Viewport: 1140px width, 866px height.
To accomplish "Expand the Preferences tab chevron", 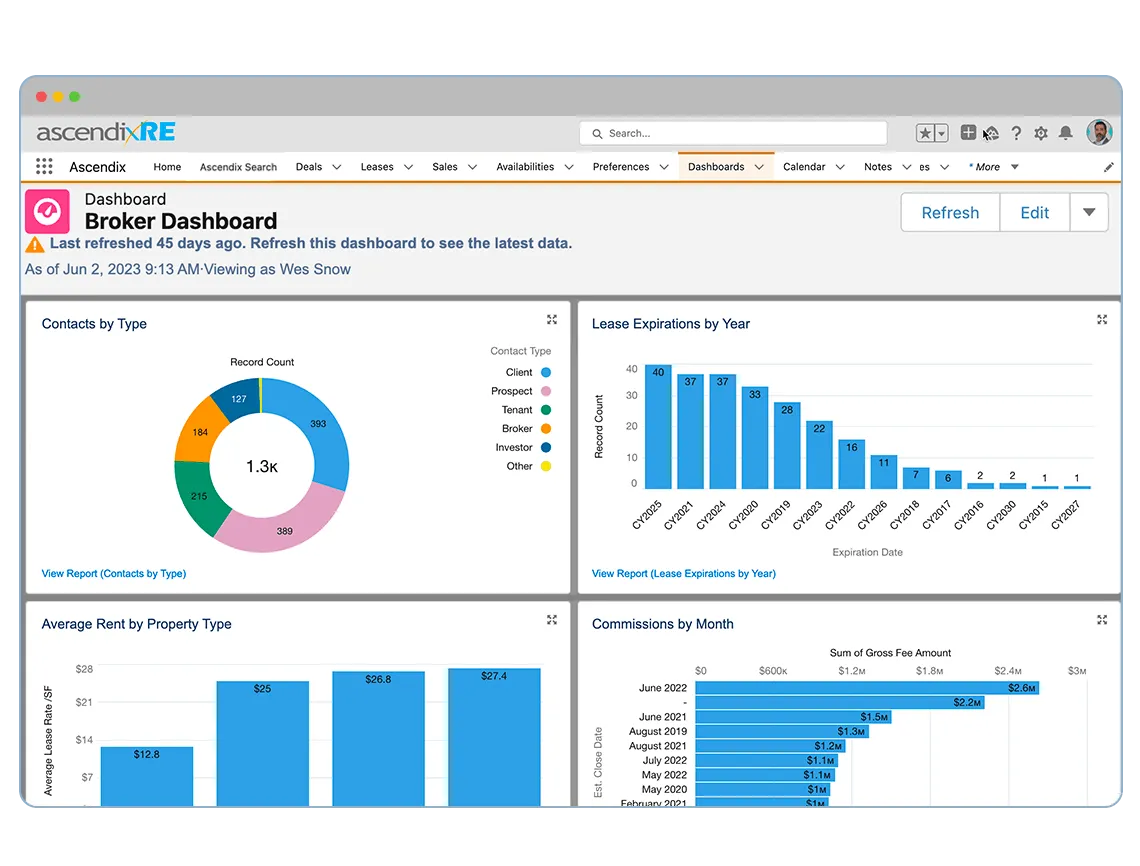I will click(664, 167).
